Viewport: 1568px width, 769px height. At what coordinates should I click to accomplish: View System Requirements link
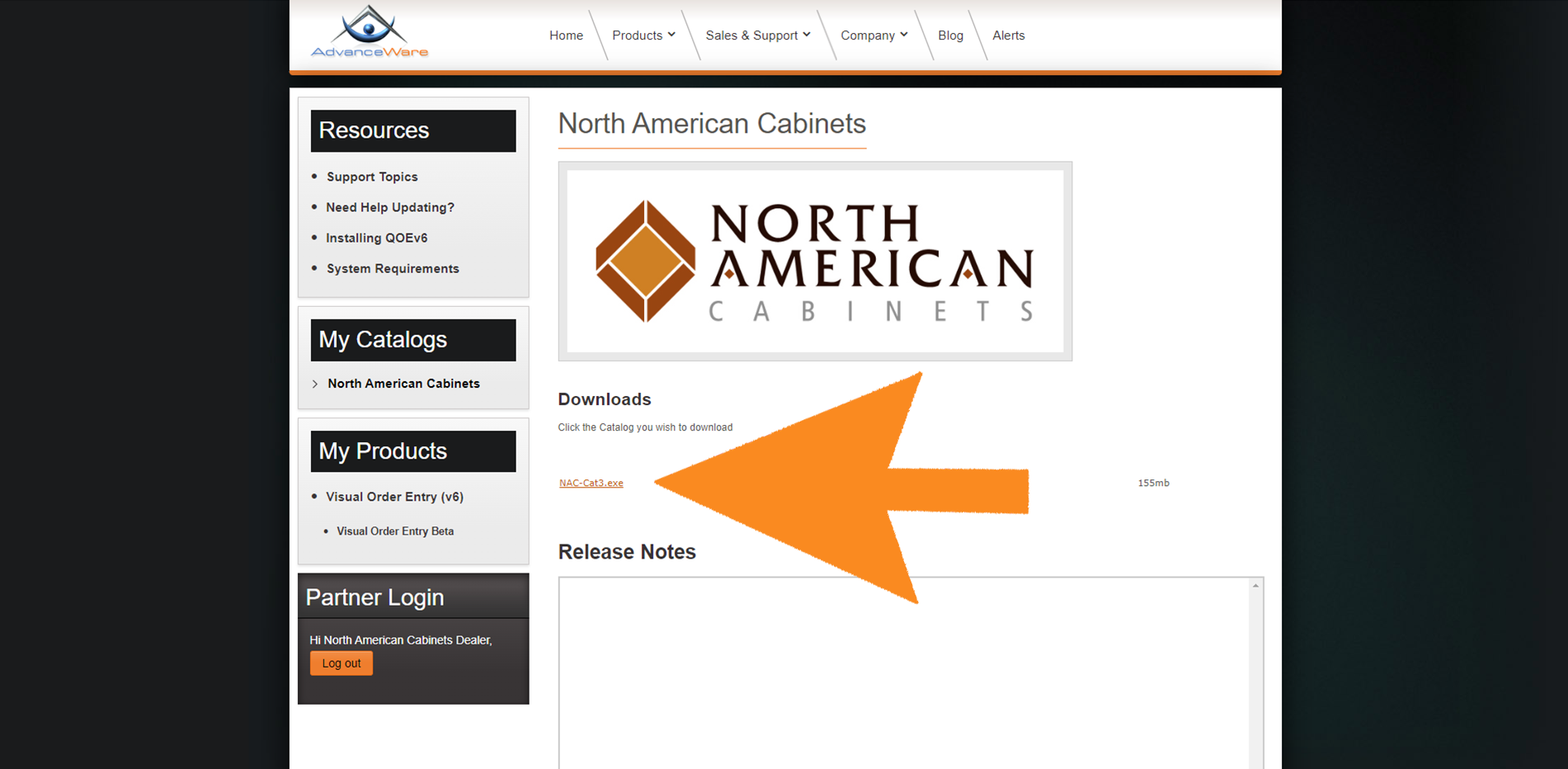click(x=393, y=269)
